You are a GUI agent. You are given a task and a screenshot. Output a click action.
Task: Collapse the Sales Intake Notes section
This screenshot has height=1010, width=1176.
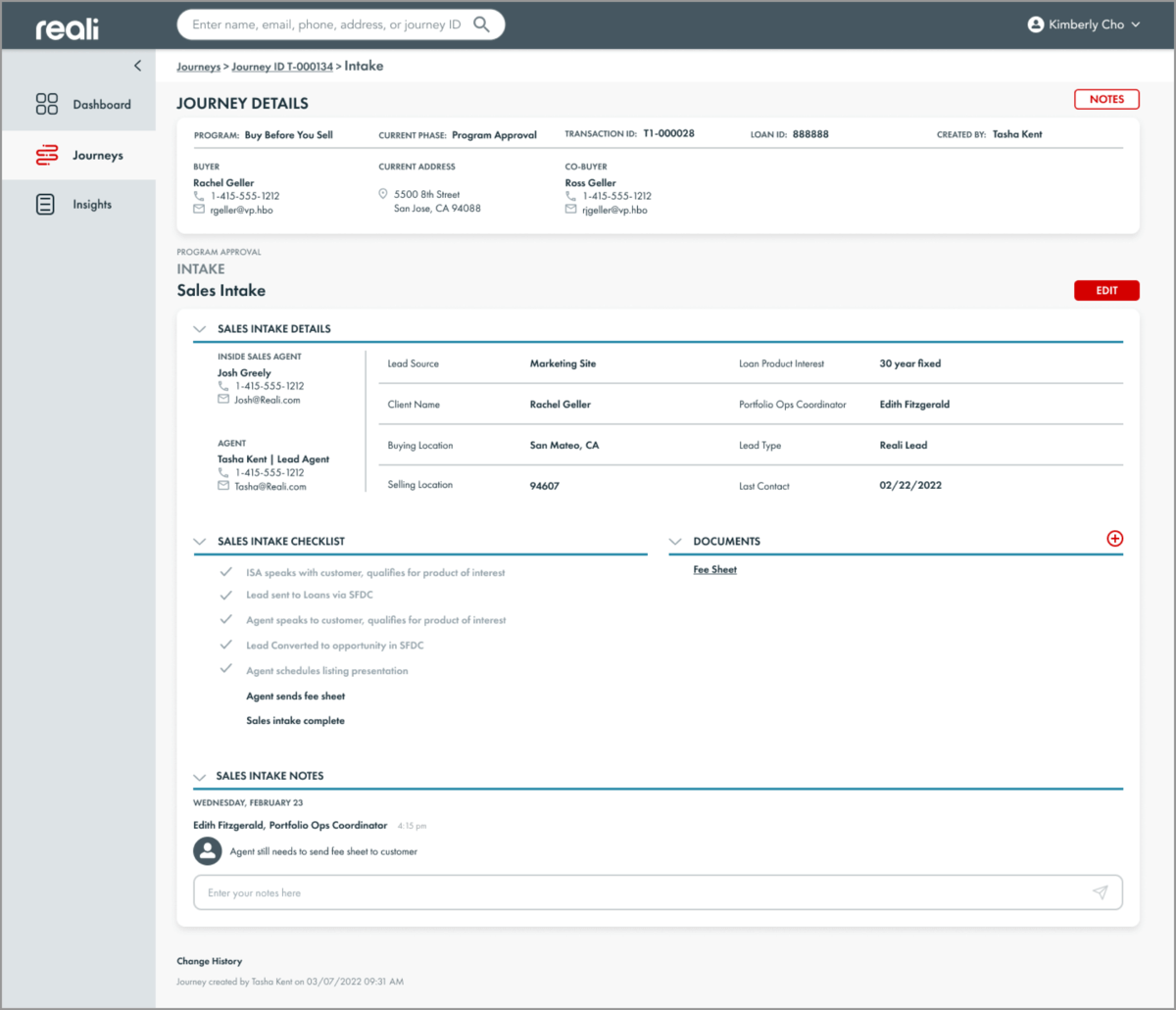tap(200, 776)
